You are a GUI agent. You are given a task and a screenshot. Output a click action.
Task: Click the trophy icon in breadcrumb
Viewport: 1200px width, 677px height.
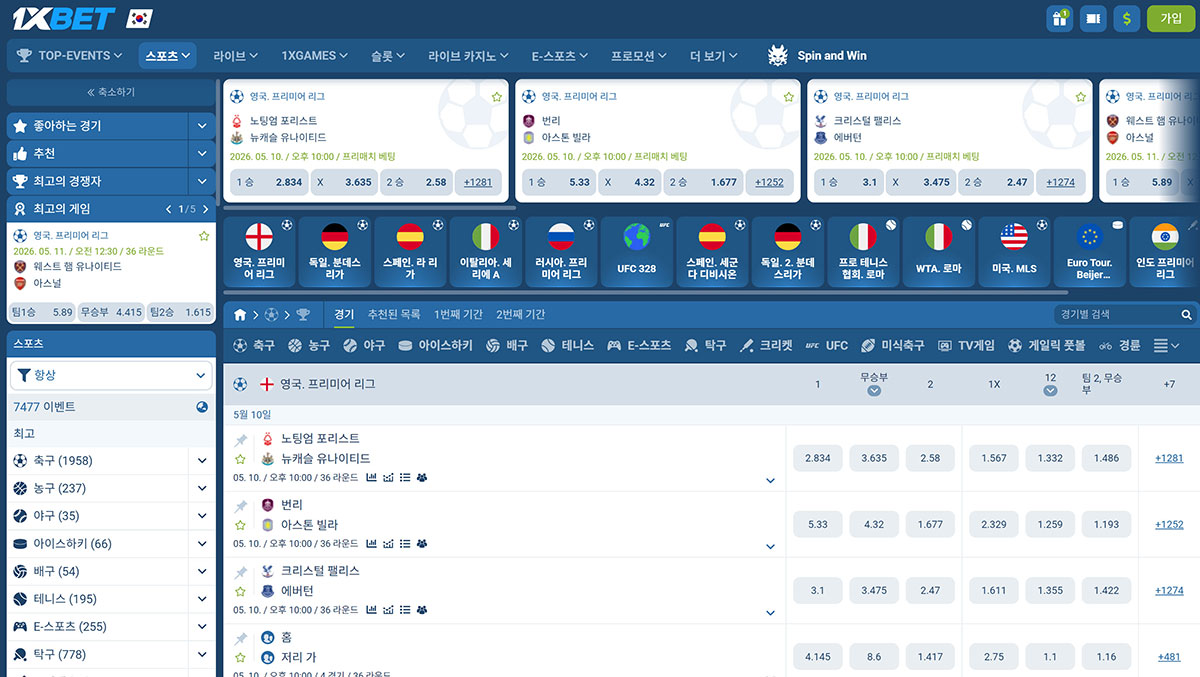303,314
